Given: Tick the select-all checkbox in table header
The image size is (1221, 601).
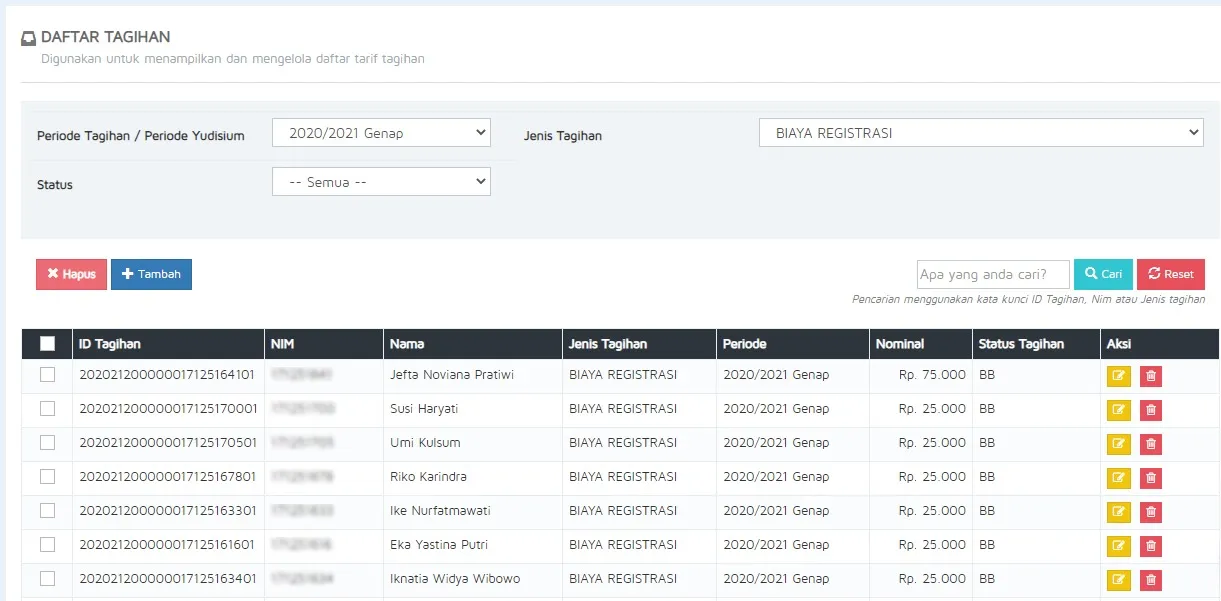Looking at the screenshot, I should click(x=47, y=343).
